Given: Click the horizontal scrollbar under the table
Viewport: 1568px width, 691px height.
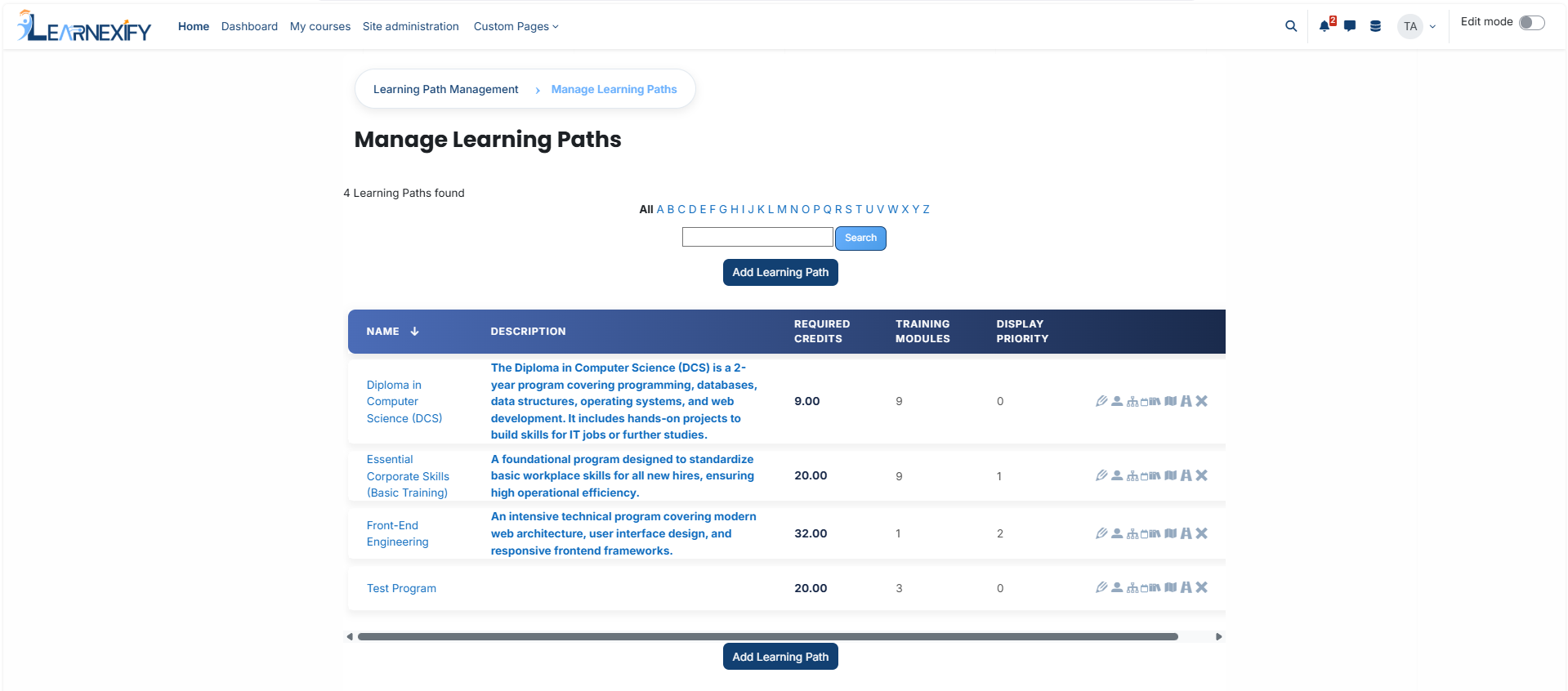Looking at the screenshot, I should 768,636.
